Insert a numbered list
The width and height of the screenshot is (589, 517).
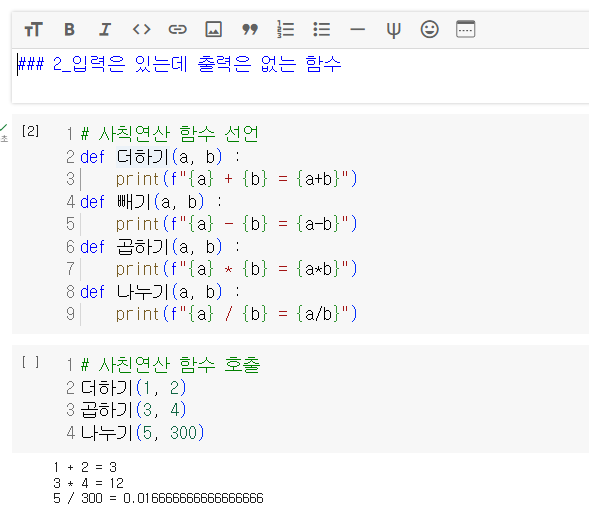pyautogui.click(x=285, y=29)
